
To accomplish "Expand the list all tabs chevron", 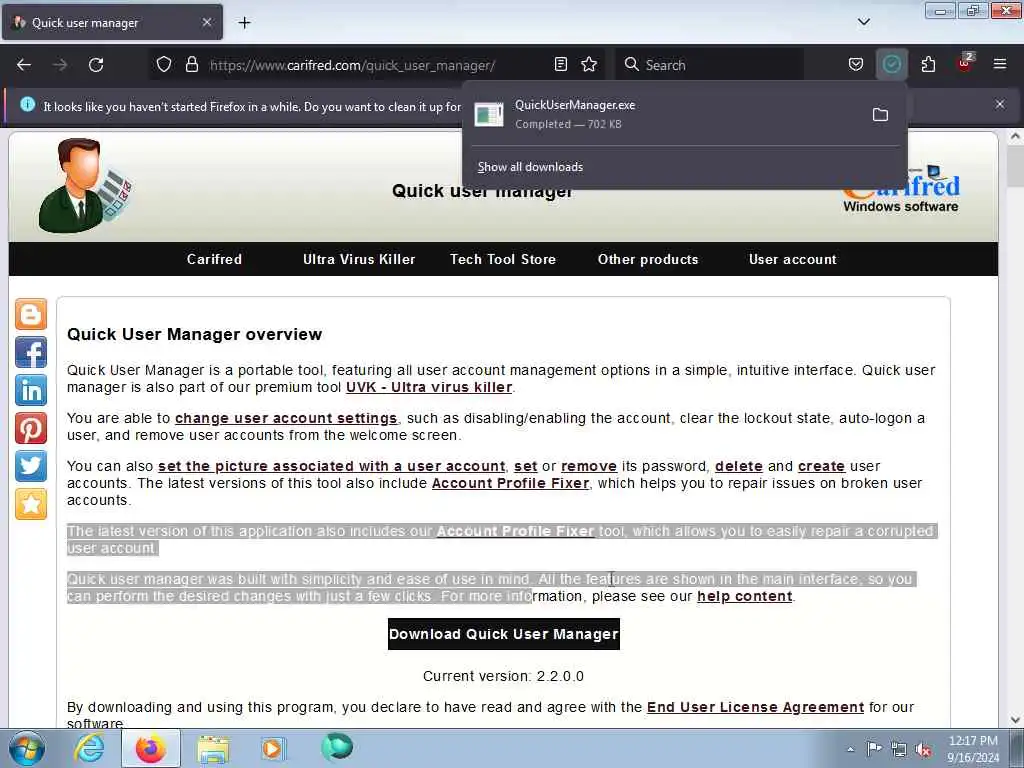I will point(864,22).
